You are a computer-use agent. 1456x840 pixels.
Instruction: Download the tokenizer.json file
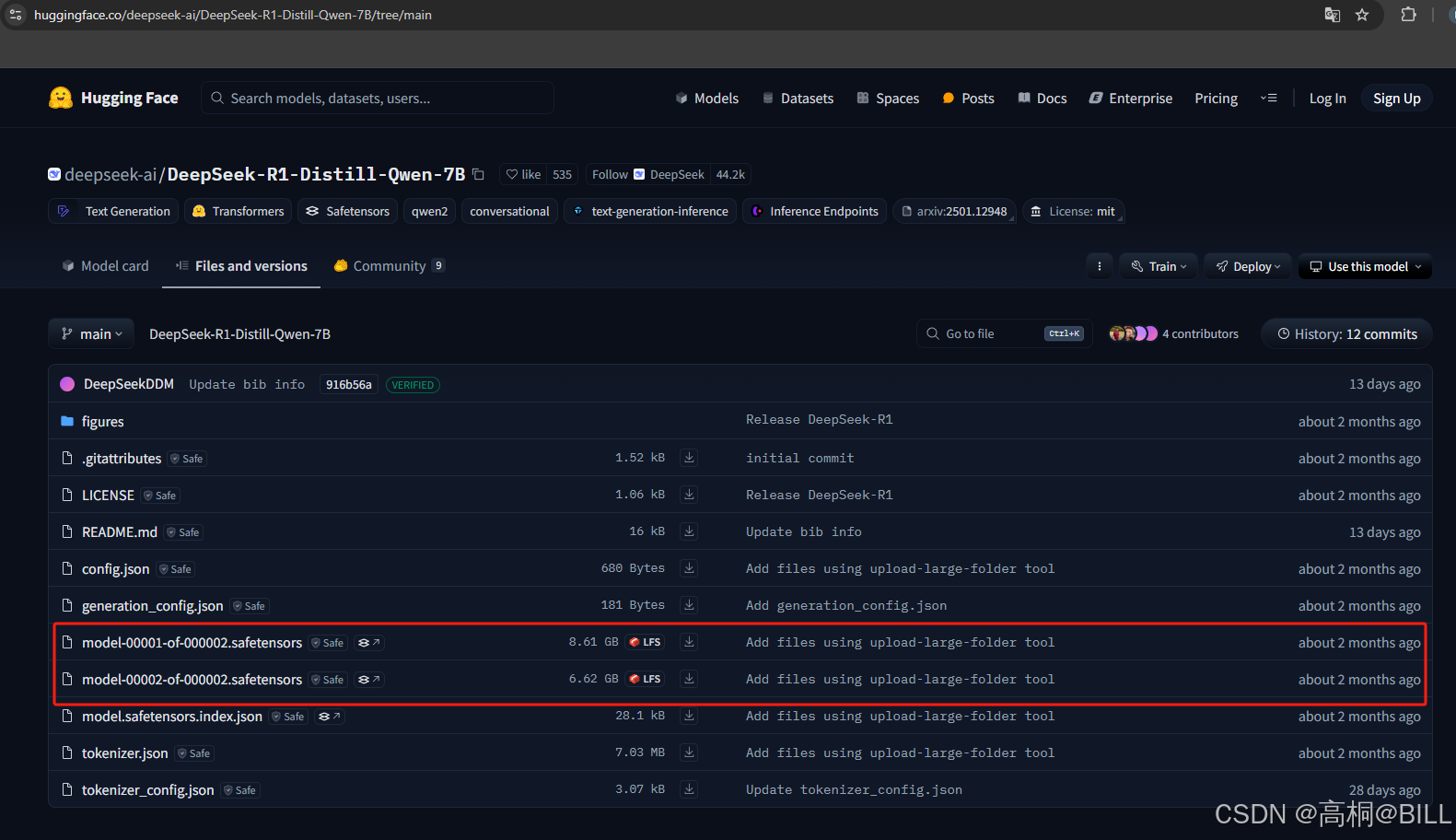point(689,752)
